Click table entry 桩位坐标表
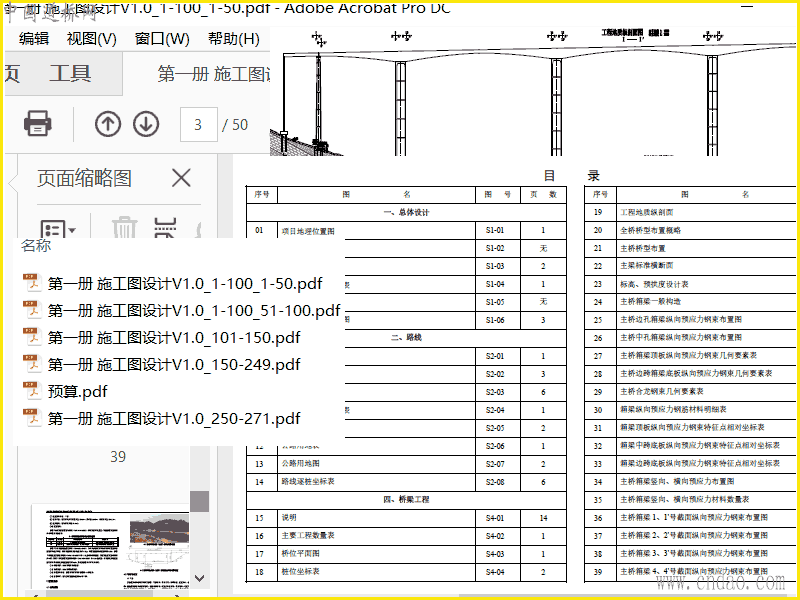Screen dimensions: 800x600 (301, 571)
